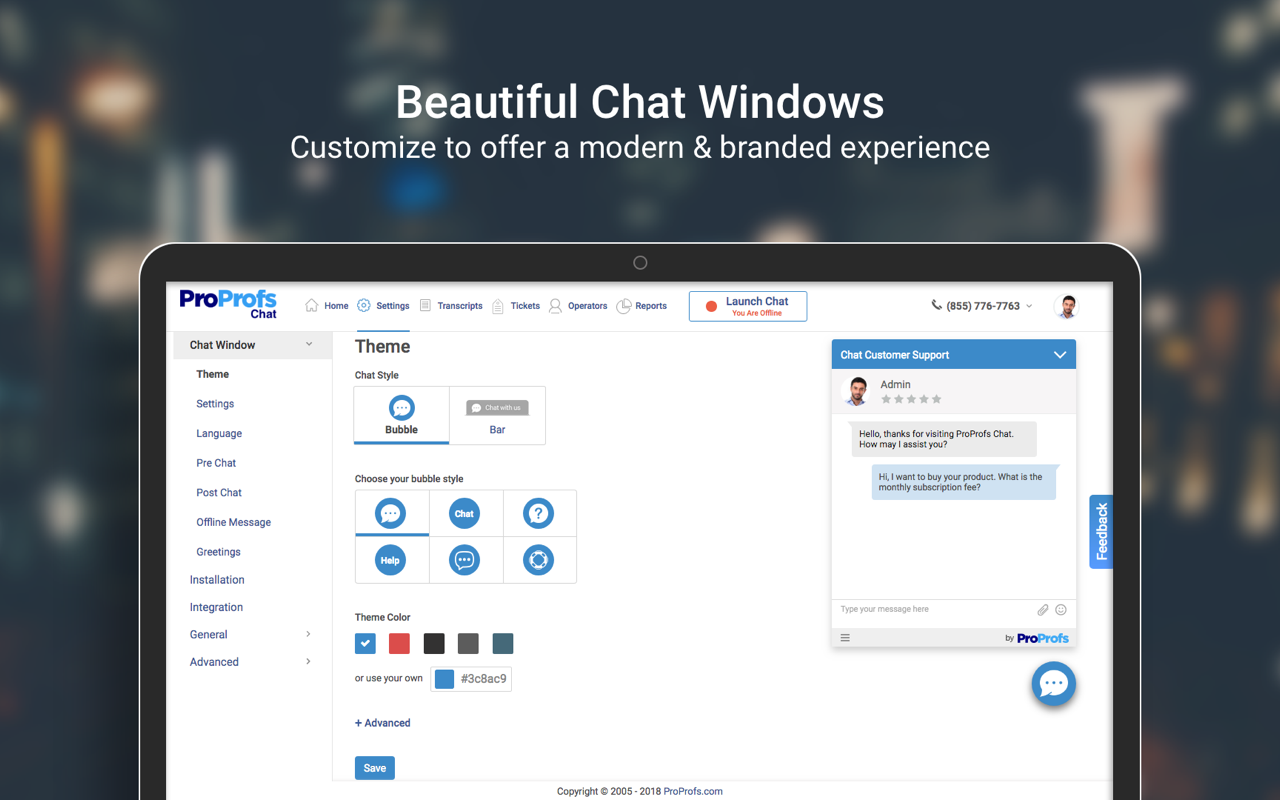1280x800 pixels.
Task: Click the Reports pie chart icon
Action: pyautogui.click(x=624, y=306)
